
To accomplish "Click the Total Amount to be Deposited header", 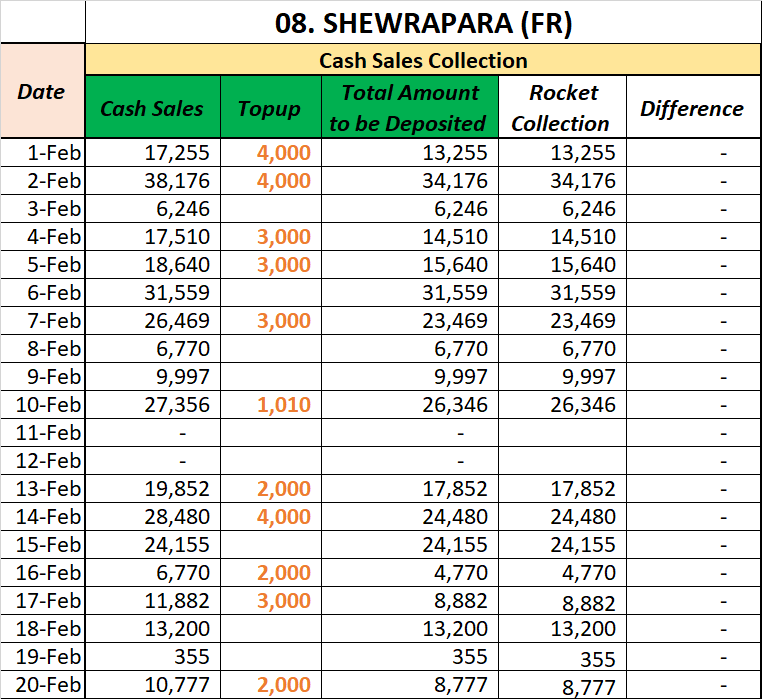I will pos(410,107).
